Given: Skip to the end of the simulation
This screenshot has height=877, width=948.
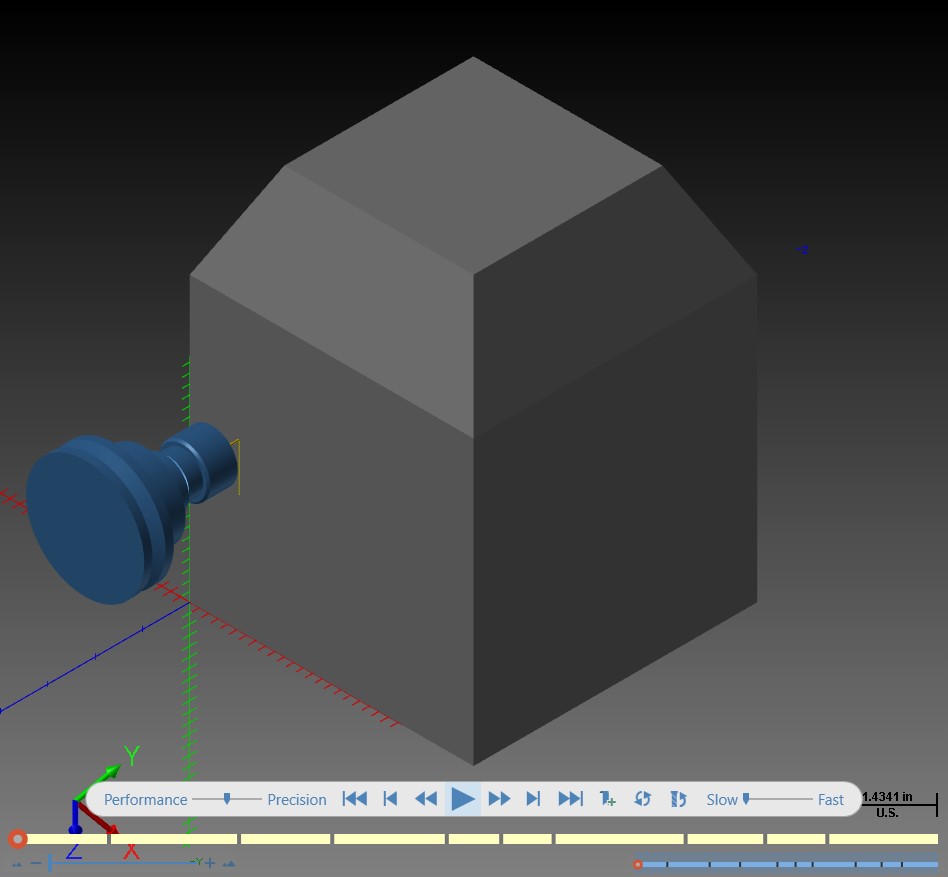Looking at the screenshot, I should tap(570, 798).
